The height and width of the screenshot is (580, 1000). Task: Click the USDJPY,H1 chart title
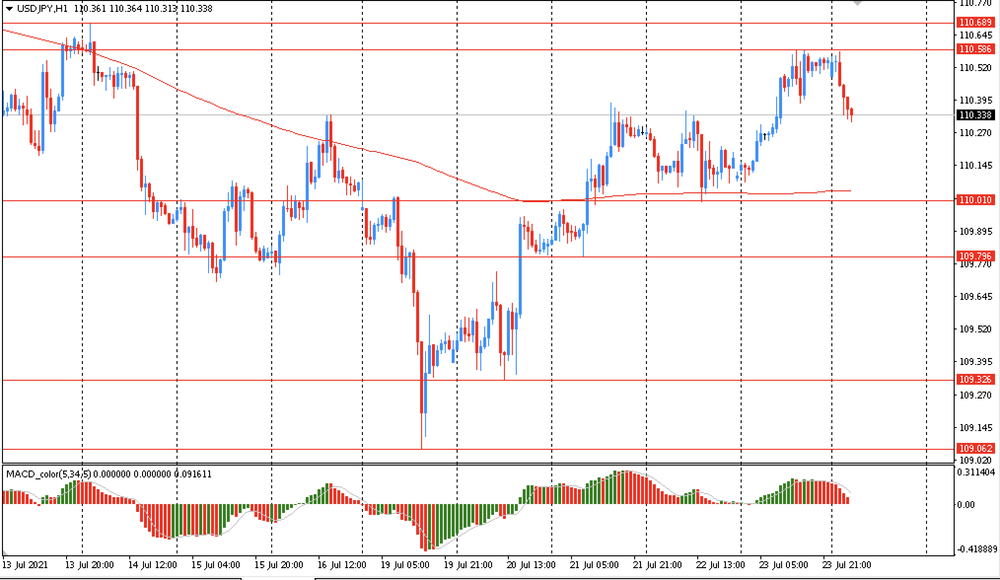[43, 8]
